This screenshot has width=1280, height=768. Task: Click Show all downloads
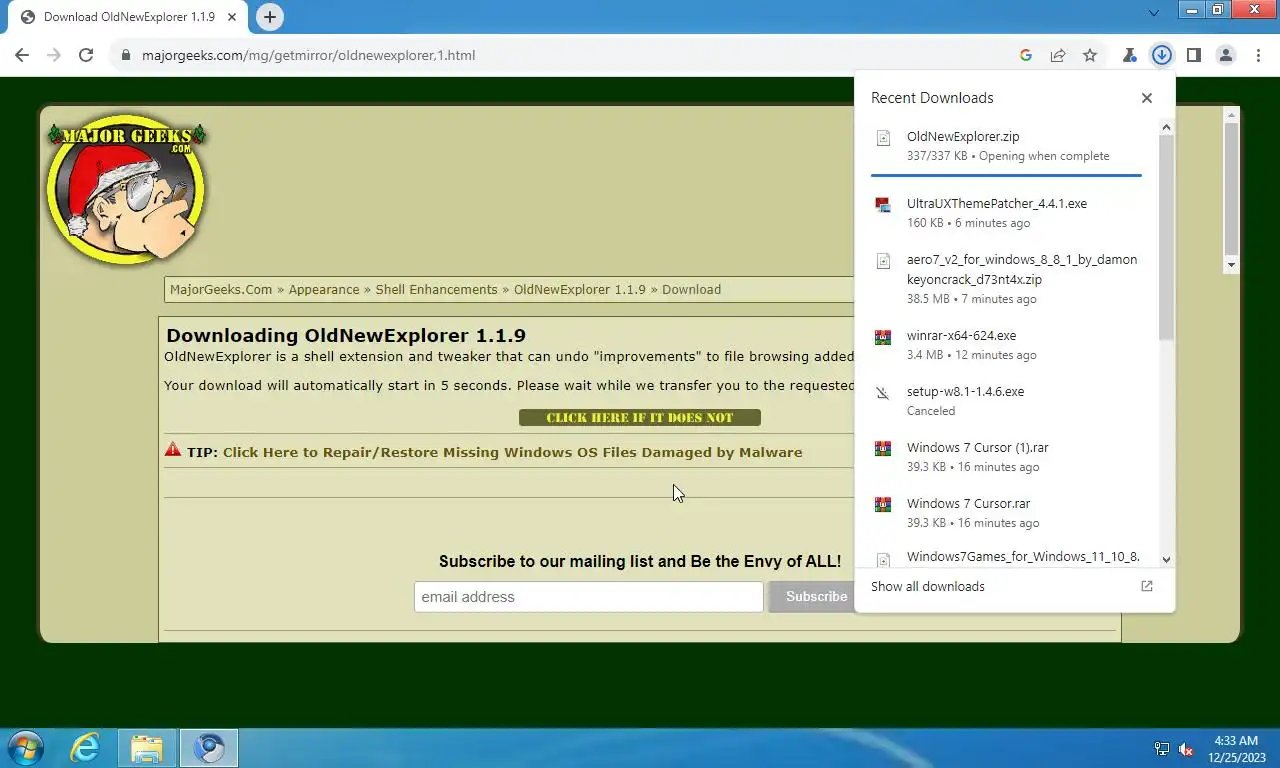[x=927, y=586]
